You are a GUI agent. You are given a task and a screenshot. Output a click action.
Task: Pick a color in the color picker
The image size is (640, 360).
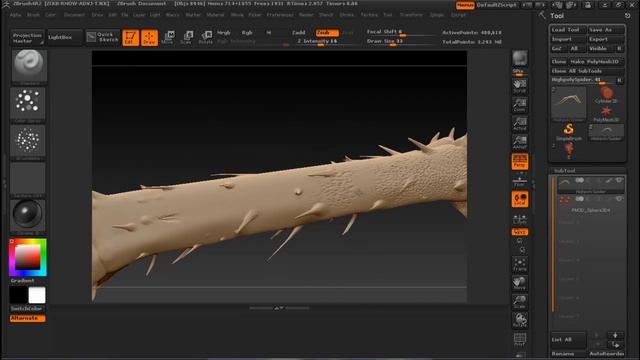tap(28, 257)
